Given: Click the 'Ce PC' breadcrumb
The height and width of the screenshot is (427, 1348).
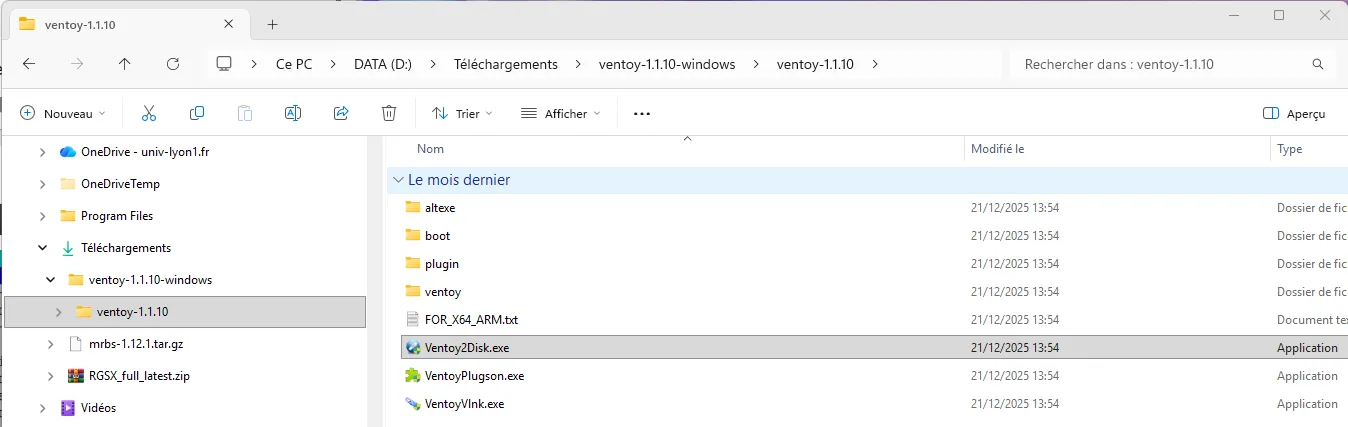Looking at the screenshot, I should click(294, 64).
